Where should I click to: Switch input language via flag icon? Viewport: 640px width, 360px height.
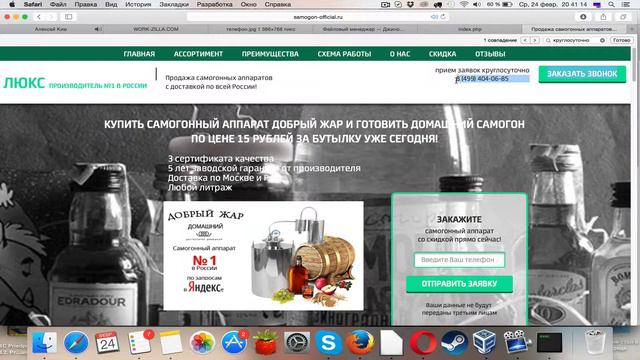597,4
